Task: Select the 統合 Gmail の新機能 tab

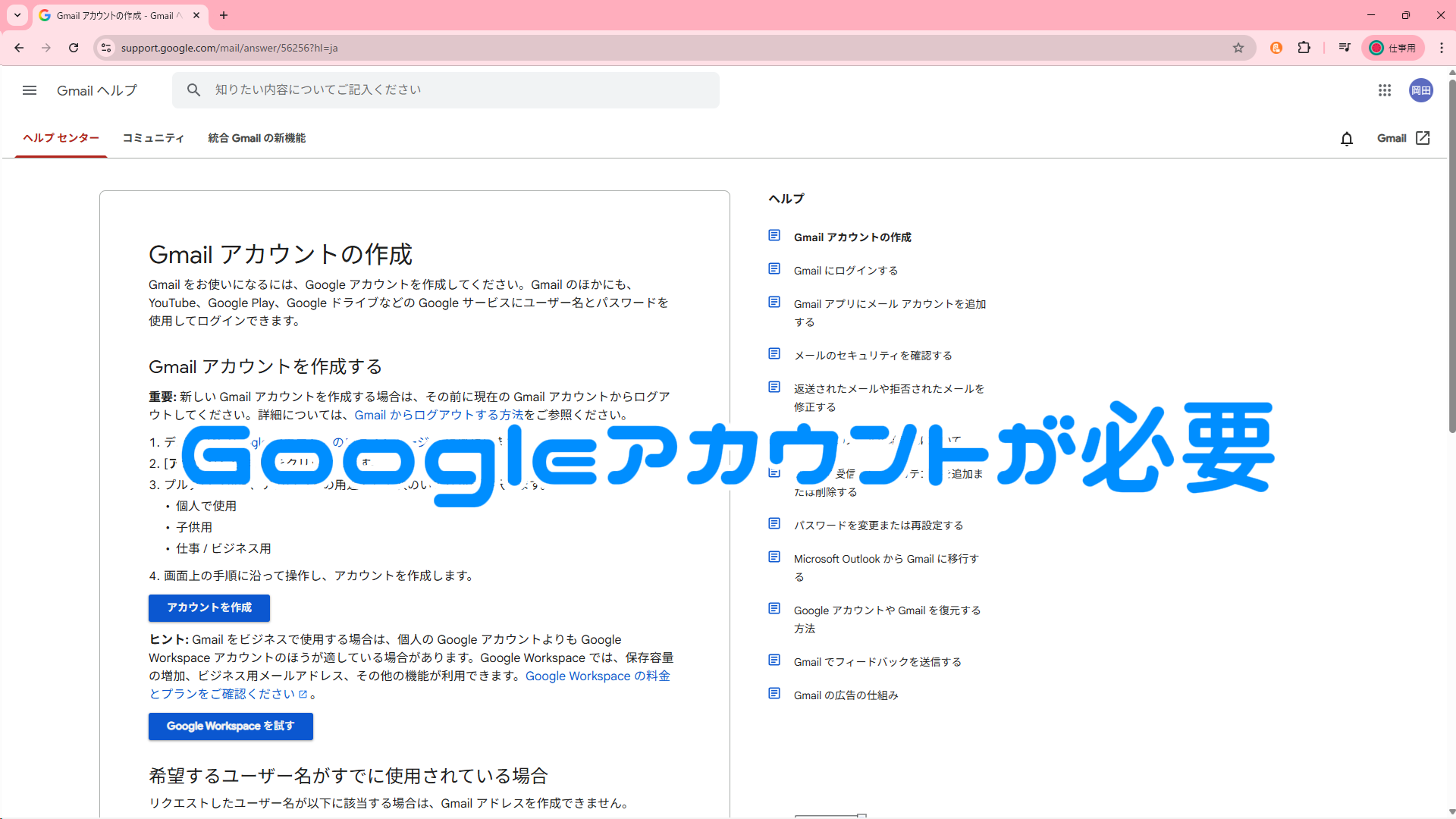Action: point(256,138)
